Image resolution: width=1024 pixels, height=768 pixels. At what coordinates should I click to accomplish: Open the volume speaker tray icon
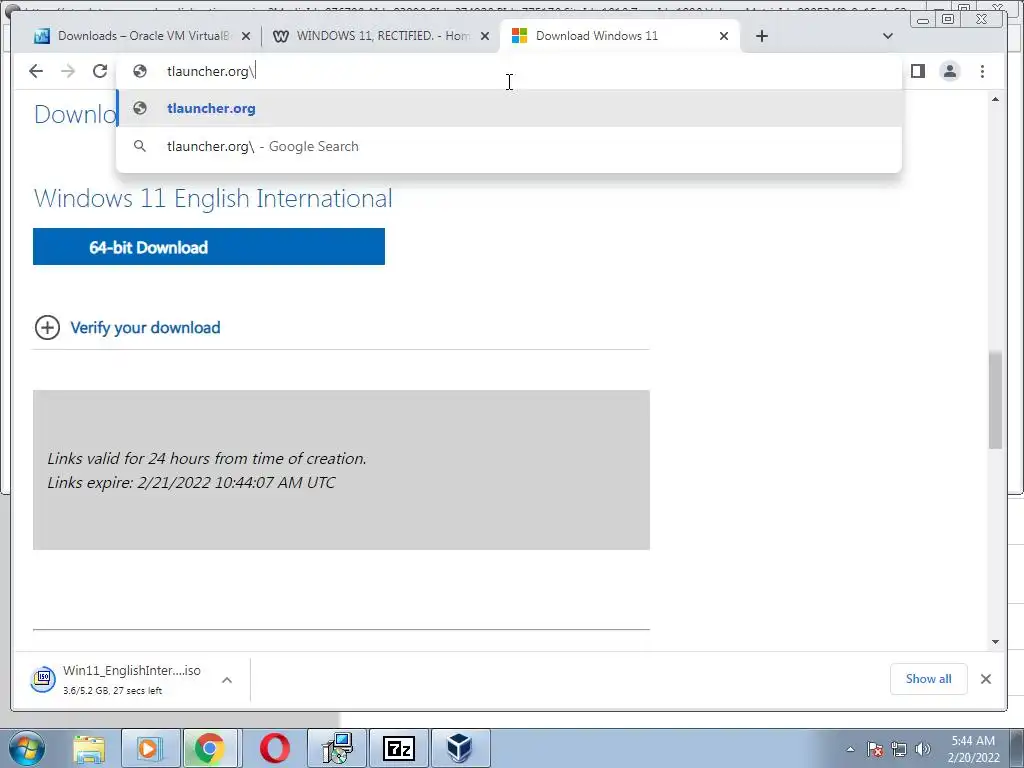pos(923,749)
